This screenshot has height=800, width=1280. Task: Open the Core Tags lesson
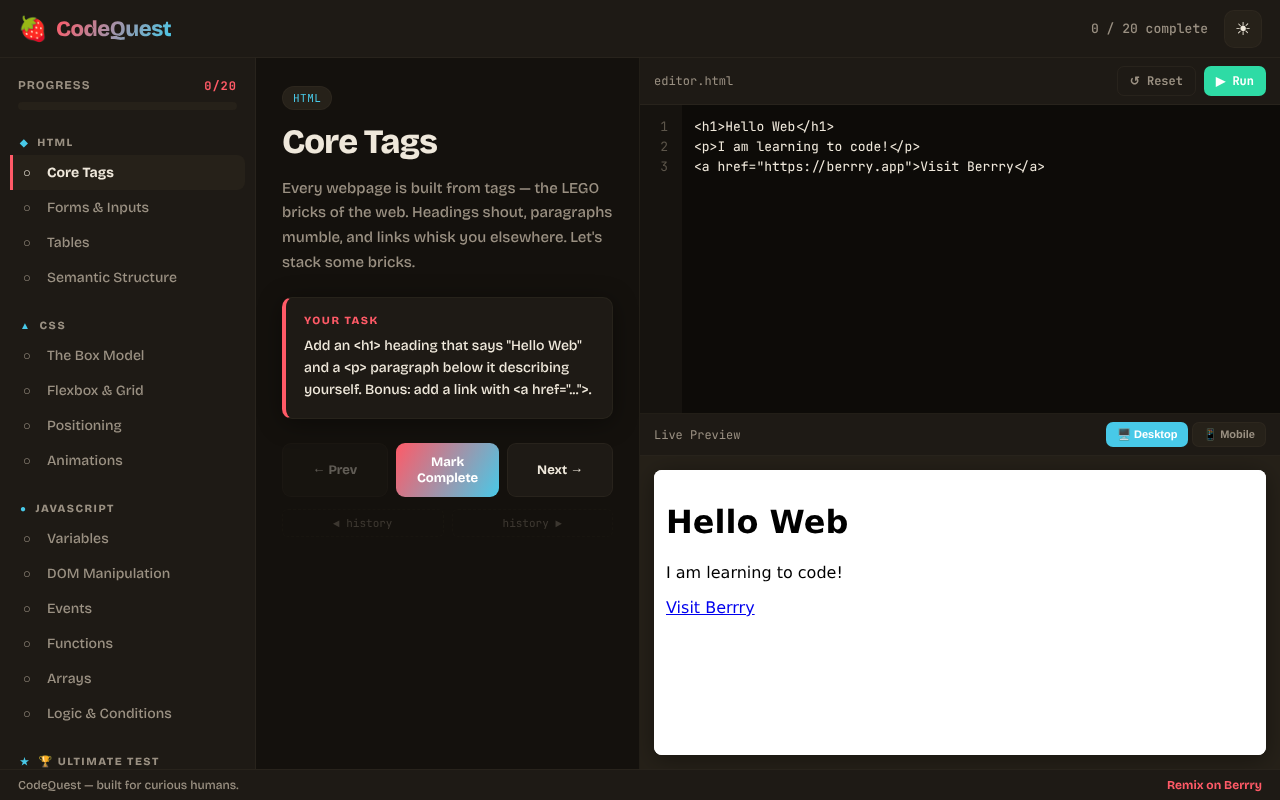(x=127, y=172)
